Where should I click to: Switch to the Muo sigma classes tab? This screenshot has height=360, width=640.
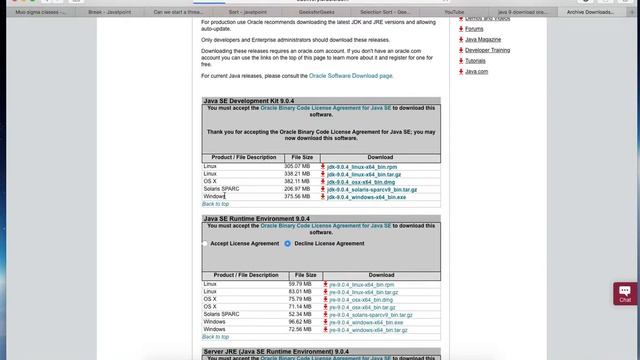[40, 12]
